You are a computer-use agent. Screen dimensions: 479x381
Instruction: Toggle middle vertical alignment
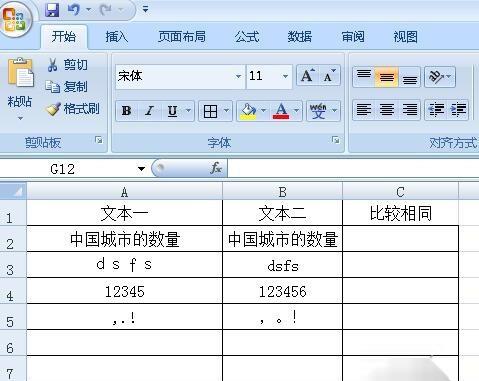387,77
